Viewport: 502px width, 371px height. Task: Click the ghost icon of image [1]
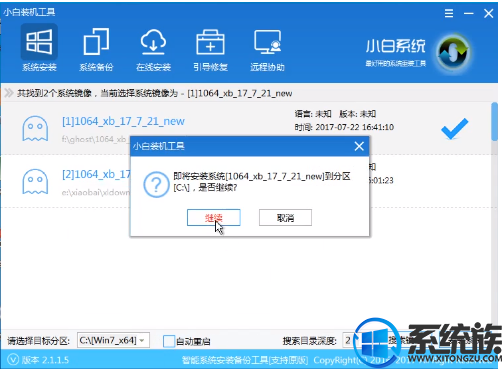point(35,129)
